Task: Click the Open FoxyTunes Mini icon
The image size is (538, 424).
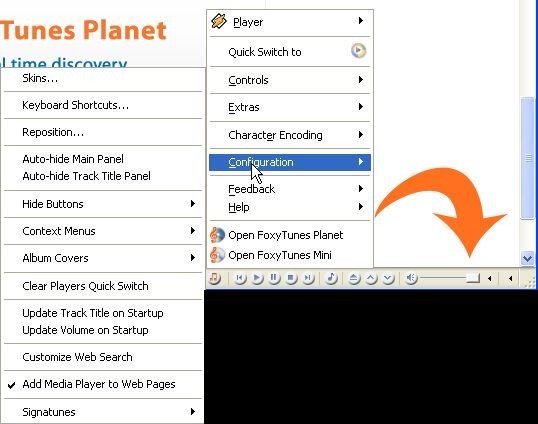Action: (x=217, y=255)
